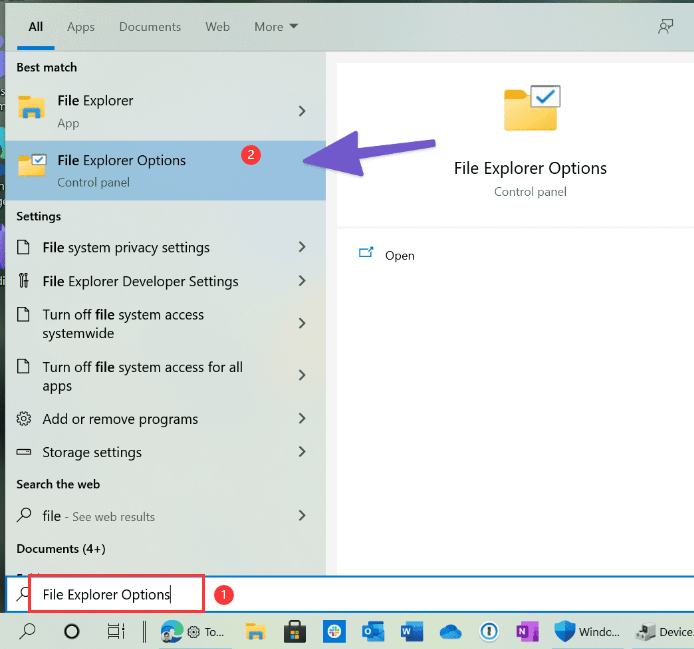Click the Developer Settings tools icon
694x649 pixels.
[x=23, y=281]
